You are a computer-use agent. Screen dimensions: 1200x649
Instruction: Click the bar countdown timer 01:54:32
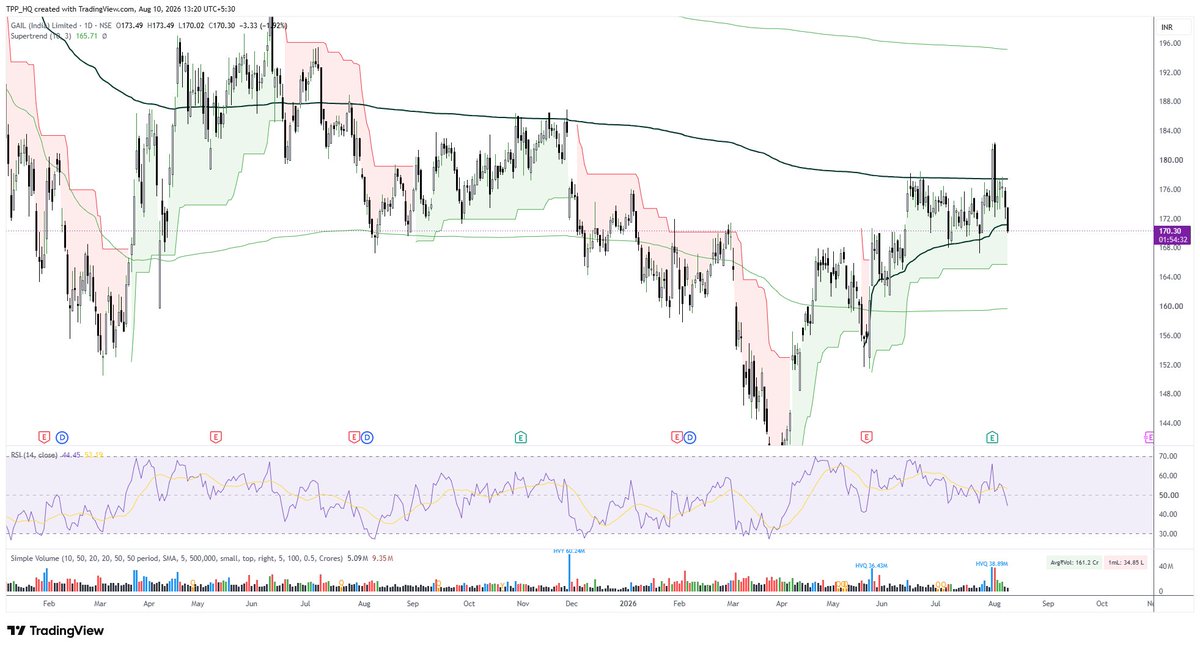tap(1173, 240)
